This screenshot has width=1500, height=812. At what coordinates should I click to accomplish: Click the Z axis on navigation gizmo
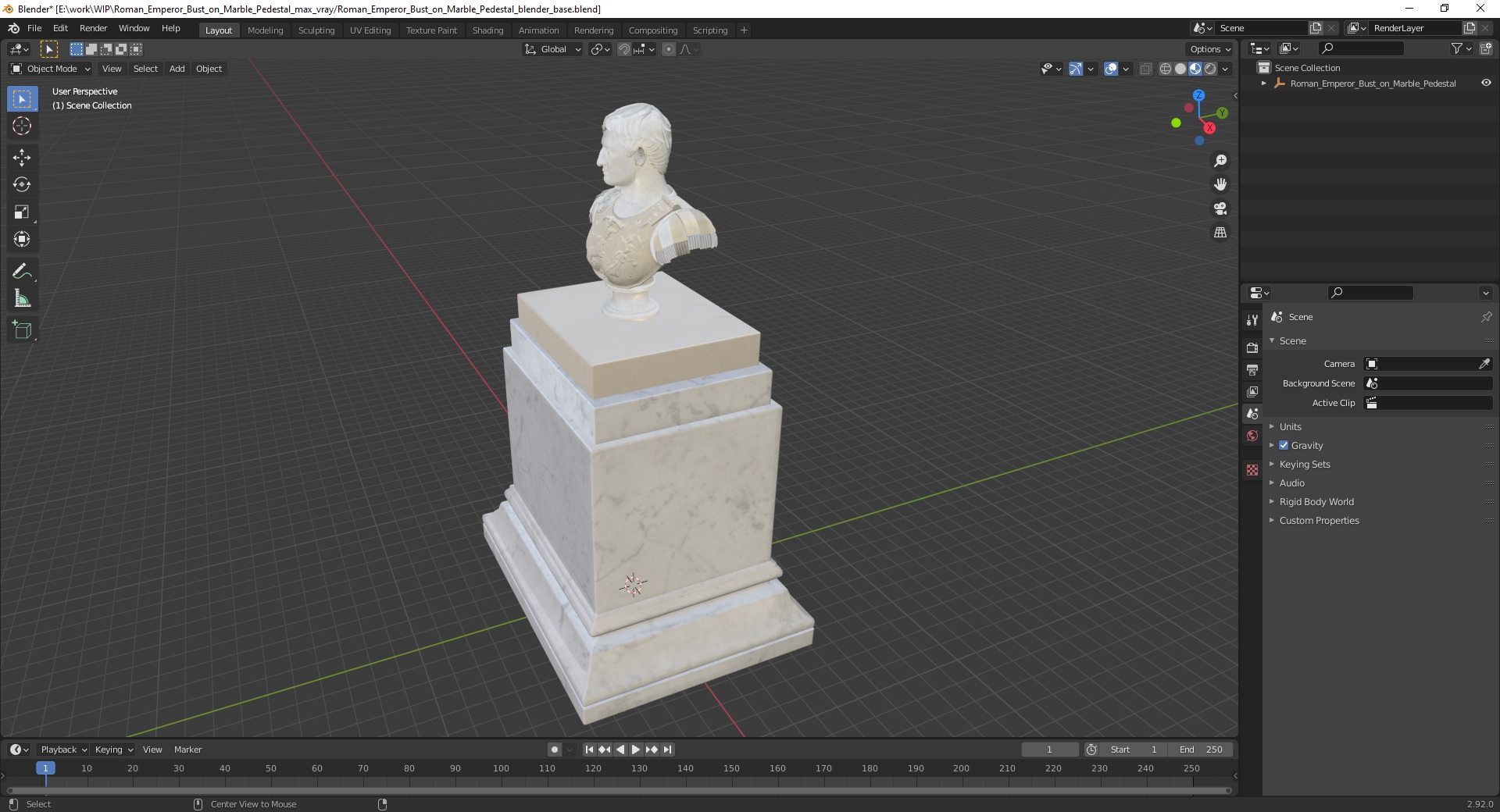1198,95
